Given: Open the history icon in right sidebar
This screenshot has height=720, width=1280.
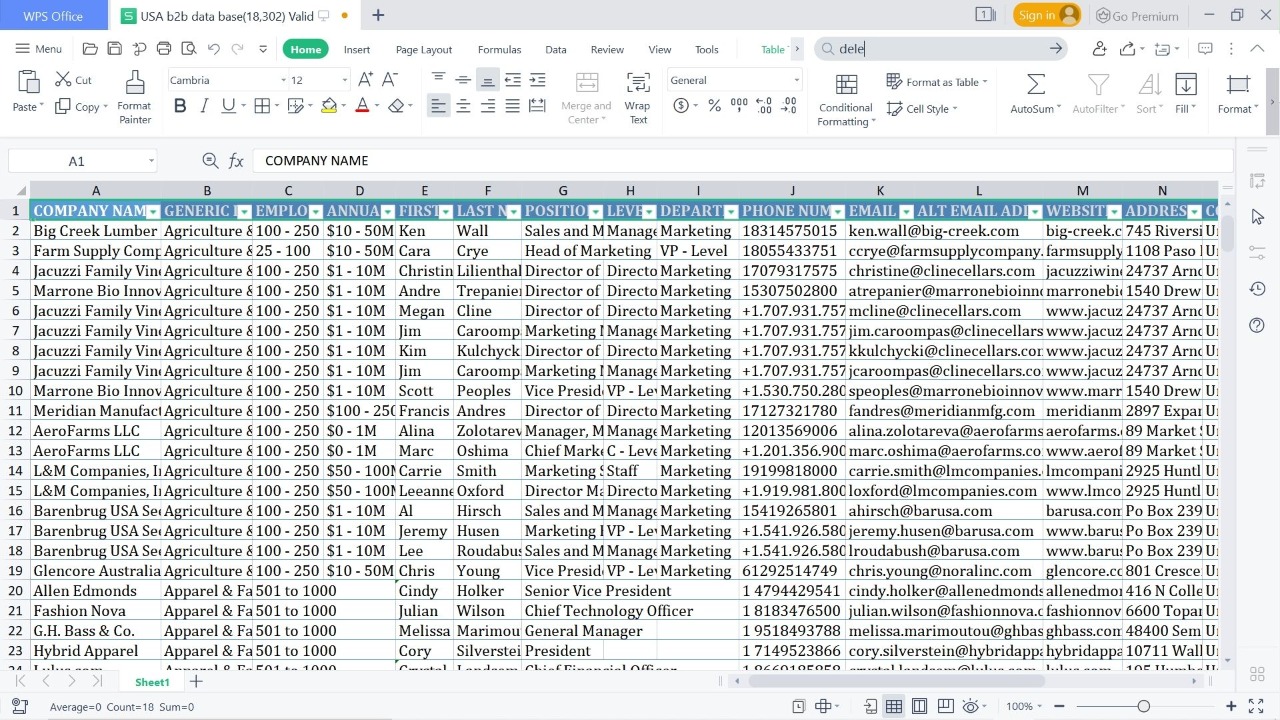Looking at the screenshot, I should click(1258, 289).
